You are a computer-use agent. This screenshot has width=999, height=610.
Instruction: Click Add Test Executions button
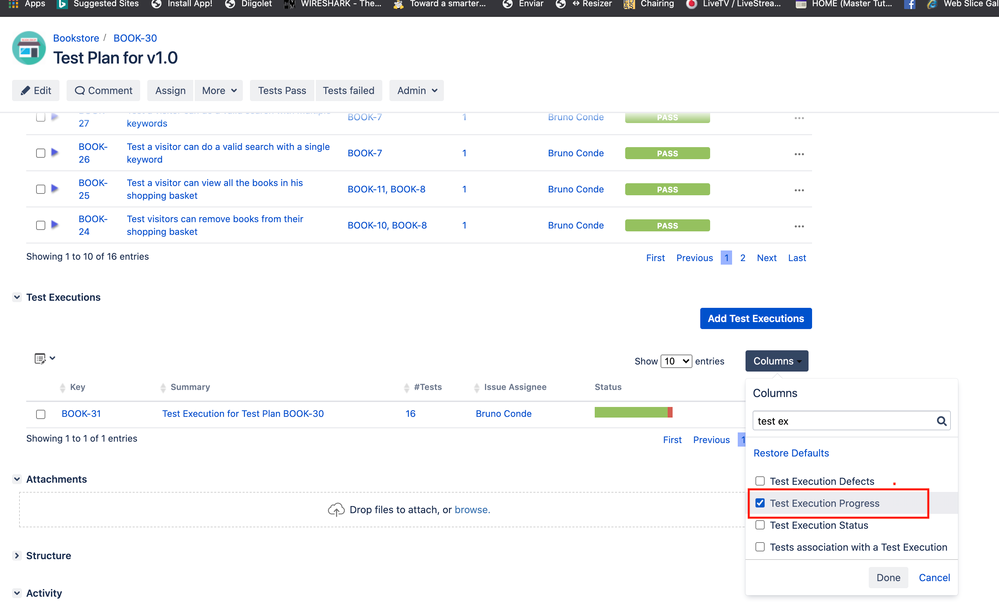tap(756, 319)
